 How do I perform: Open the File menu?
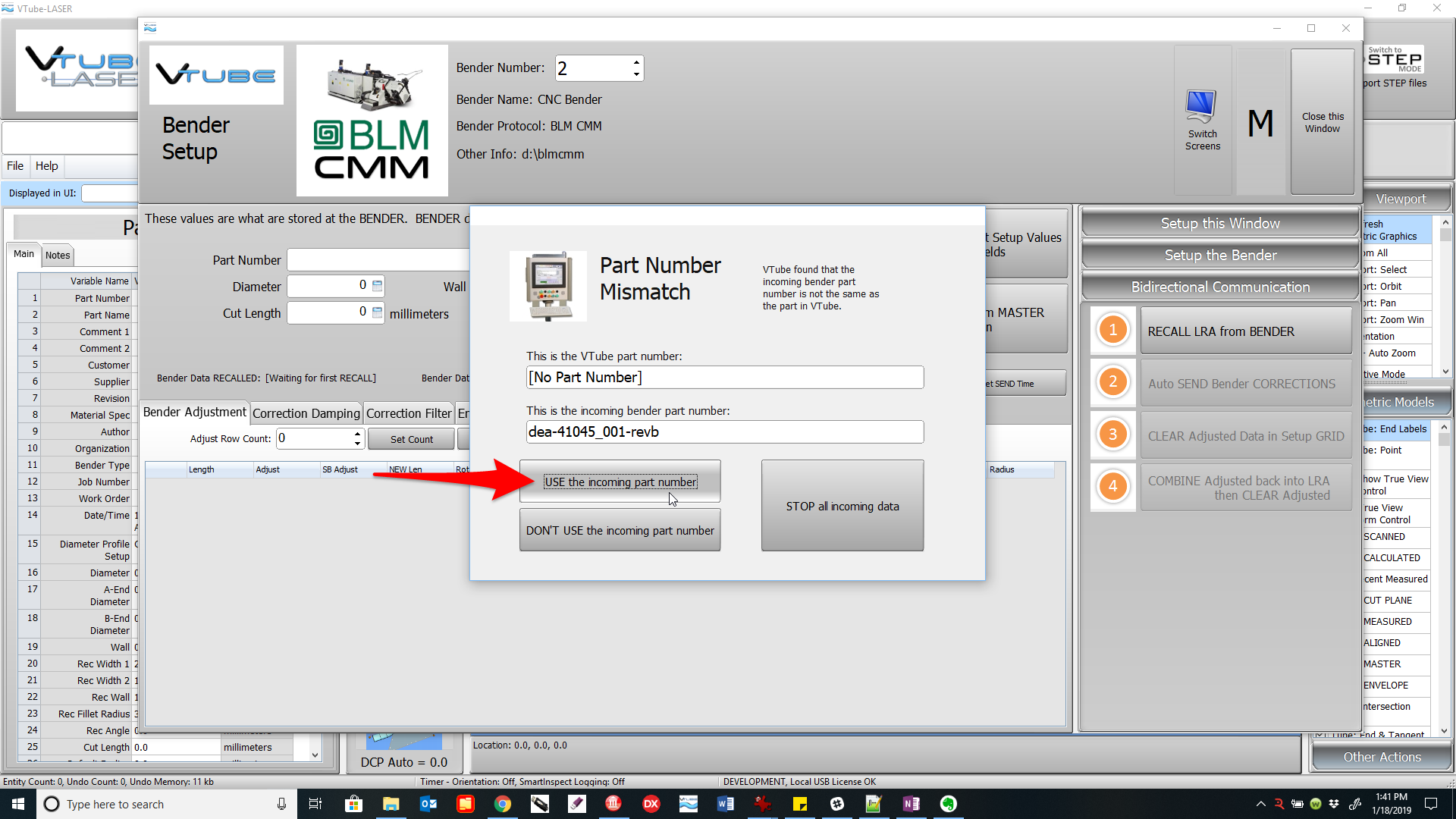tap(15, 166)
